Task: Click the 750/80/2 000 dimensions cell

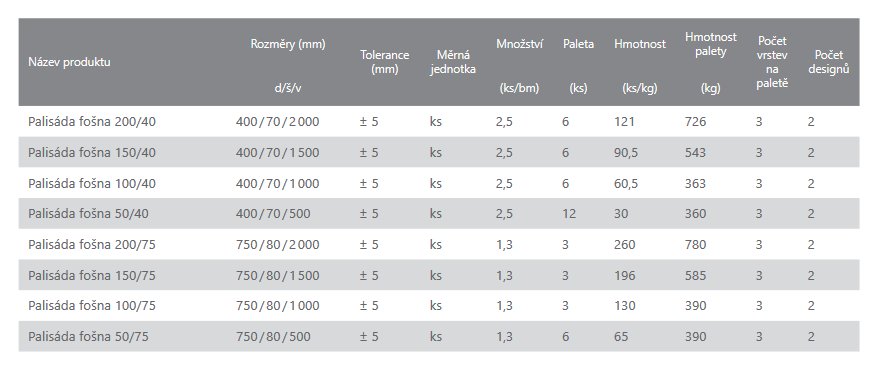Action: (277, 244)
